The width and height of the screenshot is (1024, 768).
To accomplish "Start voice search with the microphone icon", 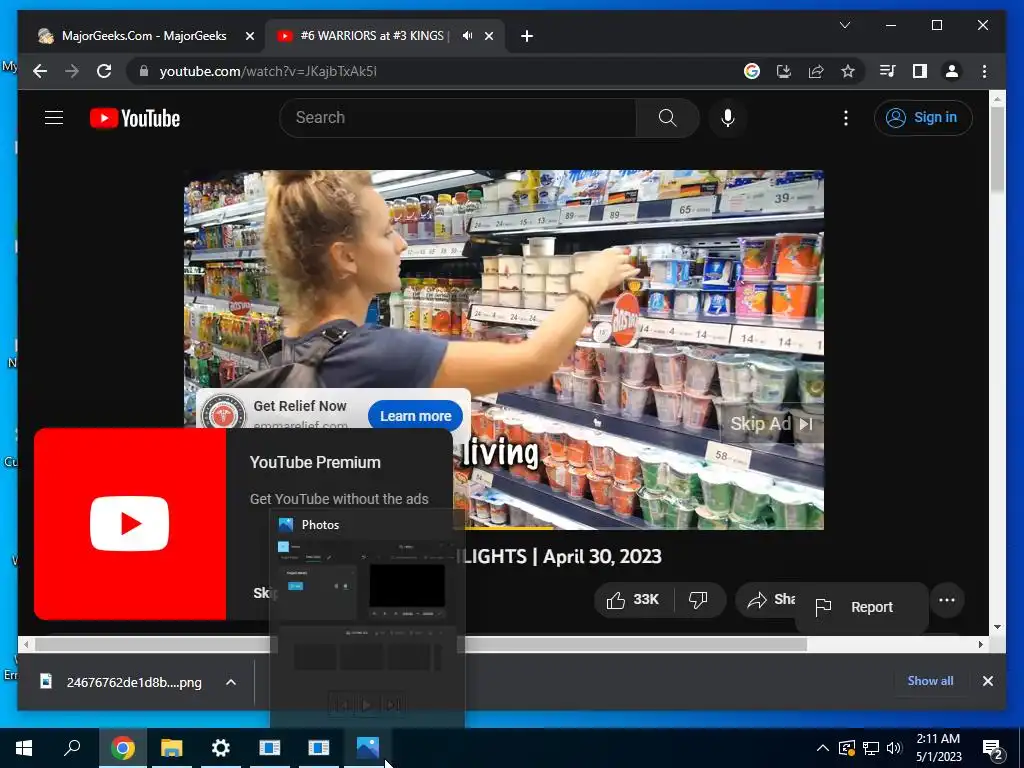I will point(728,118).
